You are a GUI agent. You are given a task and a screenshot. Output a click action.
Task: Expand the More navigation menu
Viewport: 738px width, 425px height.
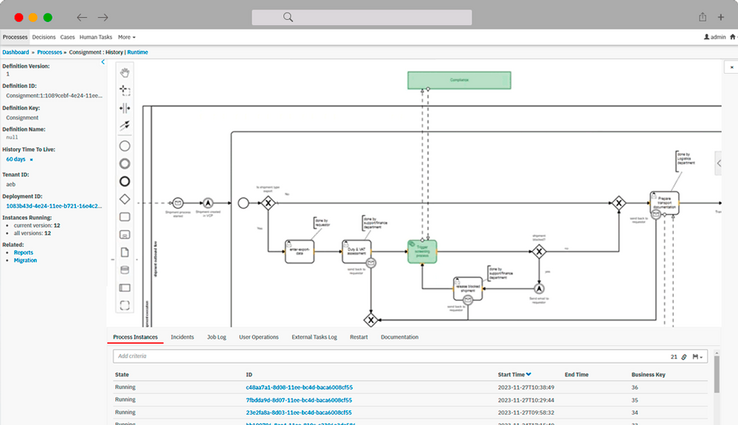(126, 37)
